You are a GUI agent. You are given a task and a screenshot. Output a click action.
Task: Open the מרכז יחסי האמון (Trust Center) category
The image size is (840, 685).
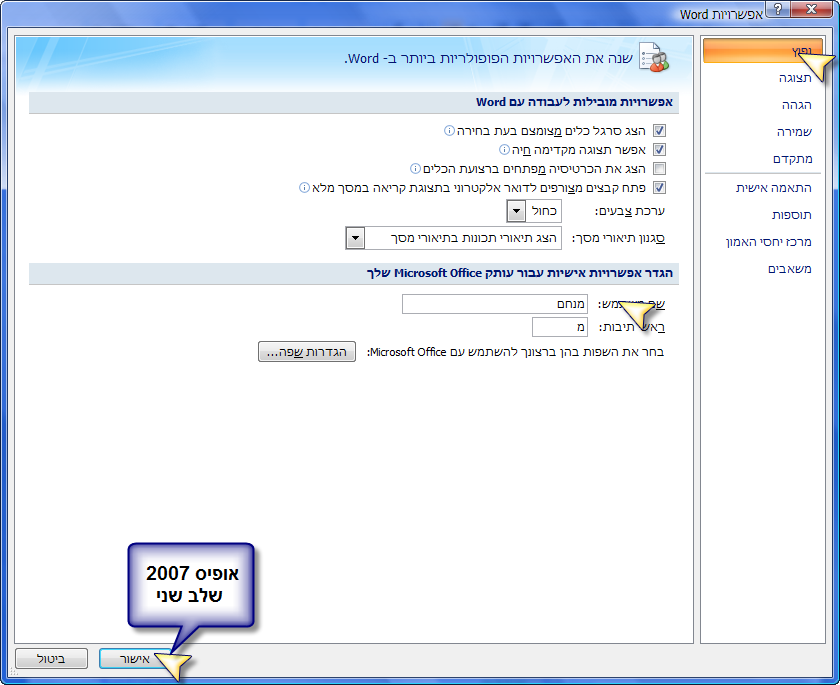(x=769, y=242)
